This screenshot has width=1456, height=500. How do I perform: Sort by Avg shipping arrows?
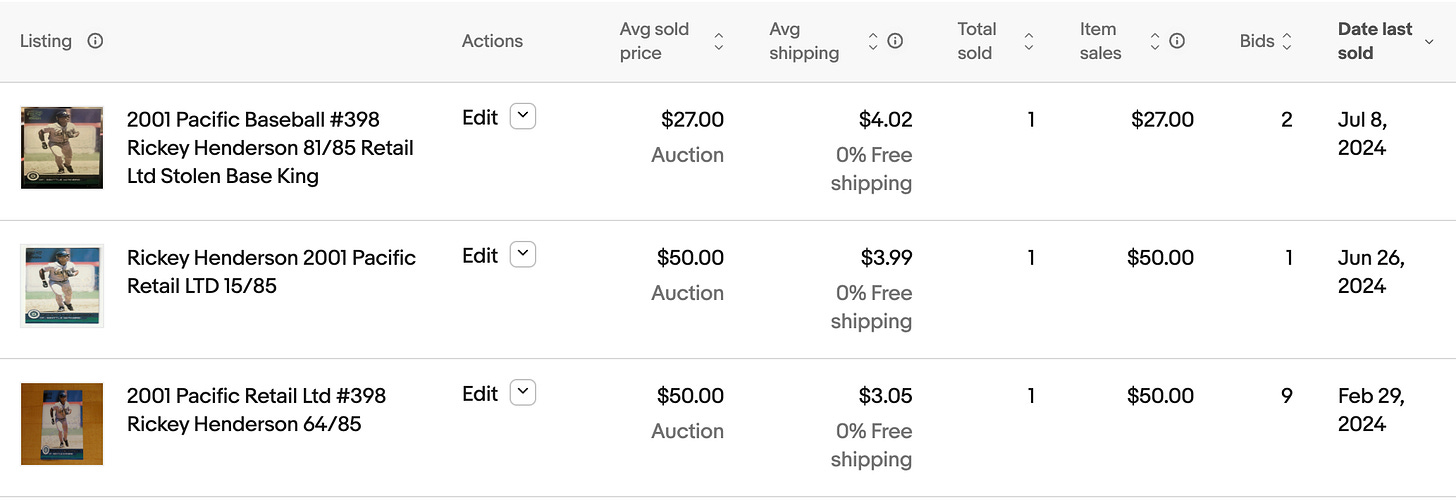[x=873, y=41]
